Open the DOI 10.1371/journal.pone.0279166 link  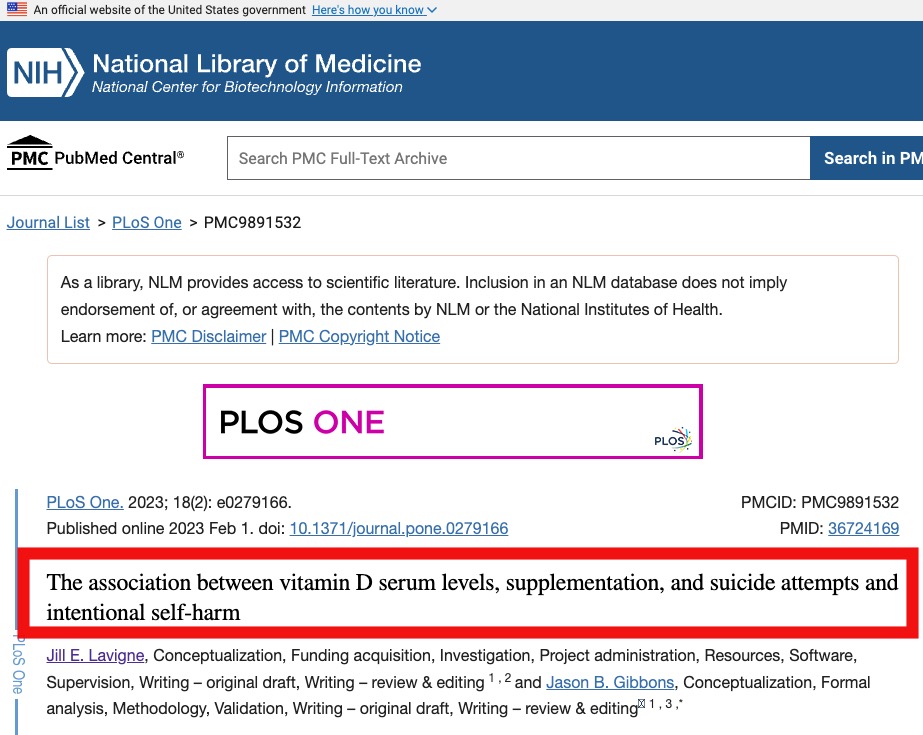(399, 528)
